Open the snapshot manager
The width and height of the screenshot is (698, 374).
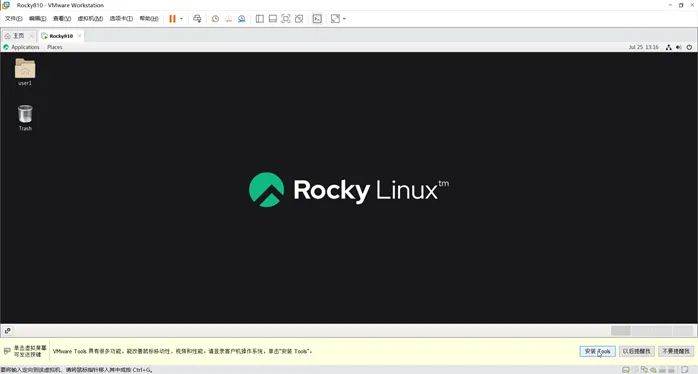tap(242, 19)
